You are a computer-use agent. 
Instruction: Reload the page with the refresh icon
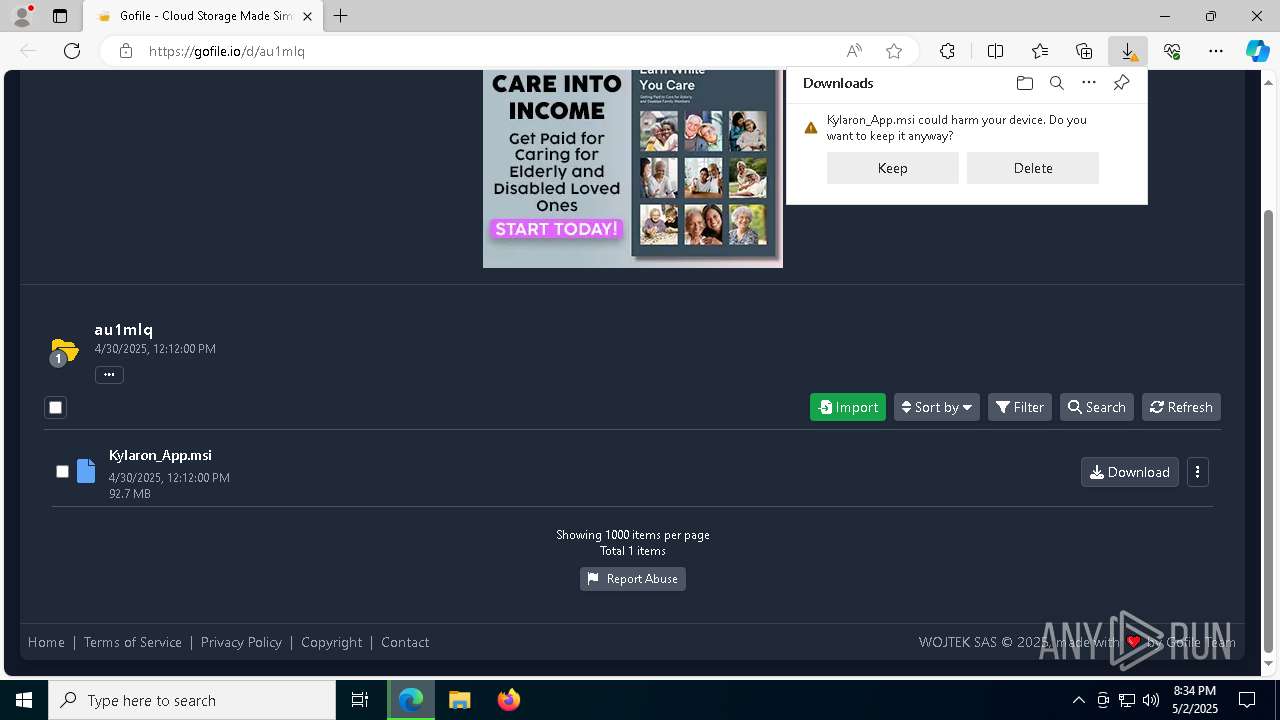[72, 51]
